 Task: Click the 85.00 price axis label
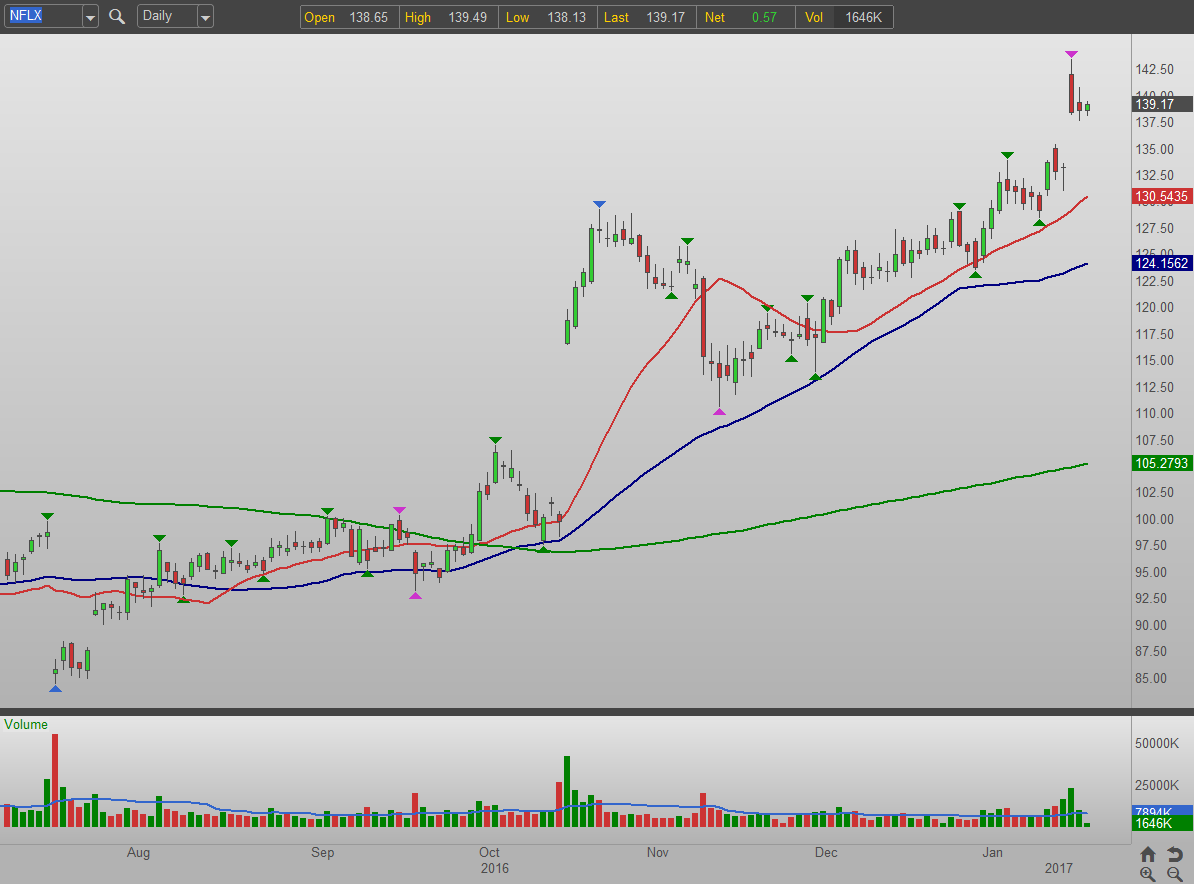point(1151,678)
